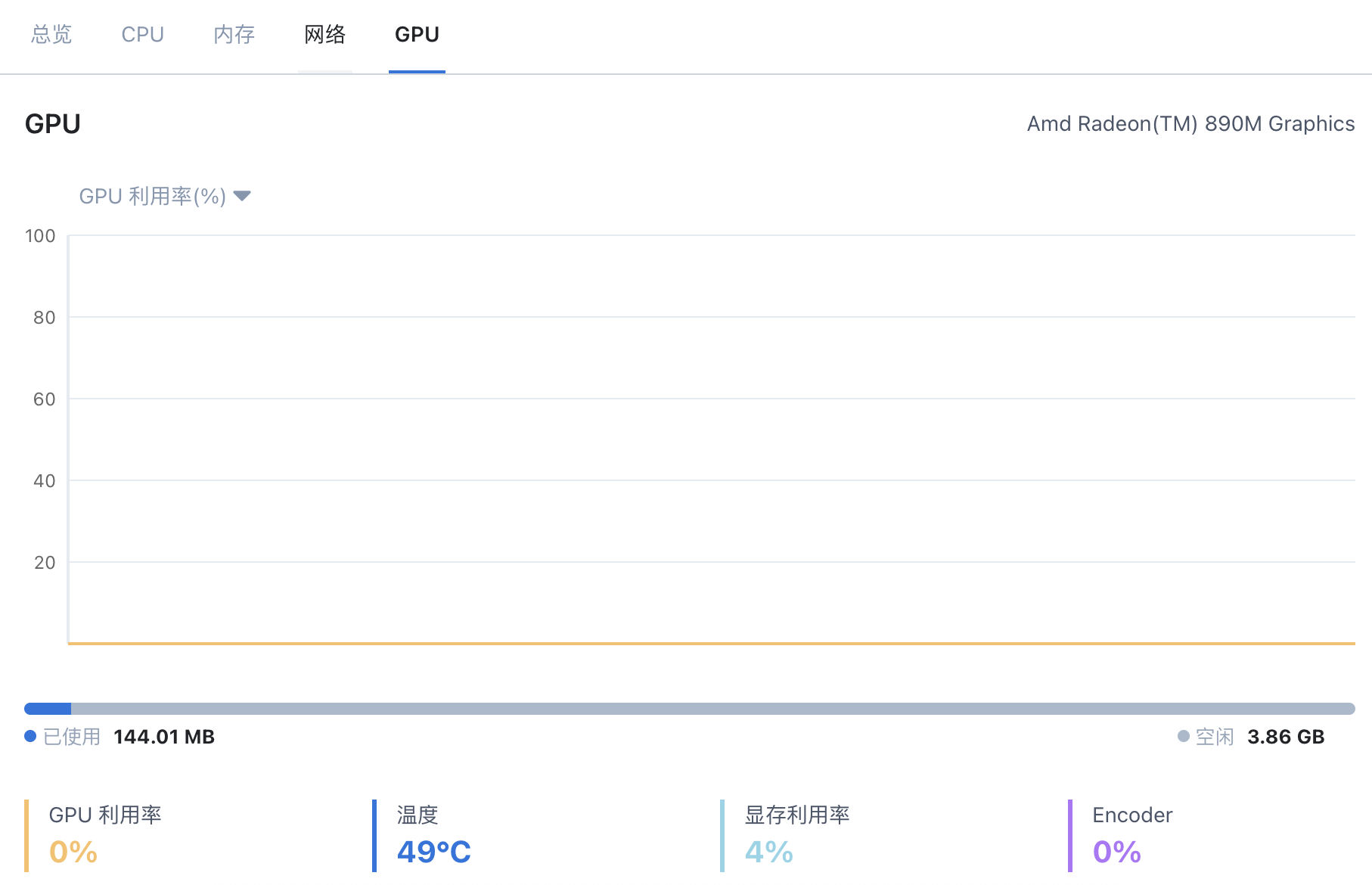Click the blue used portion of memory bar
The width and height of the screenshot is (1372, 885).
pyautogui.click(x=48, y=709)
